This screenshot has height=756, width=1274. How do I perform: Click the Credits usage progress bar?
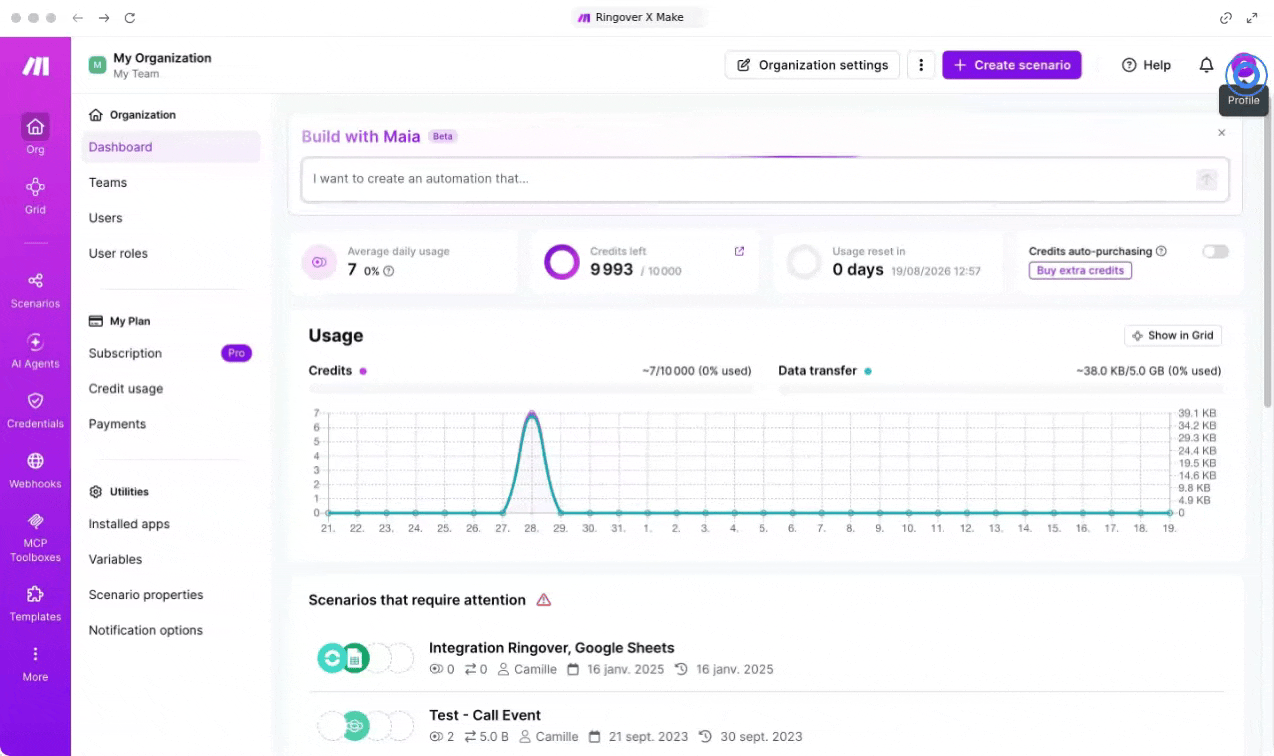(530, 388)
